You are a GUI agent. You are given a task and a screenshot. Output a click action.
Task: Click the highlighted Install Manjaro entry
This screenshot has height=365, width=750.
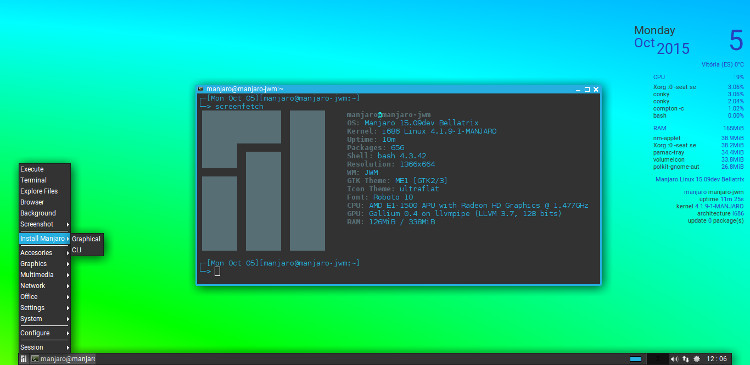coord(44,238)
